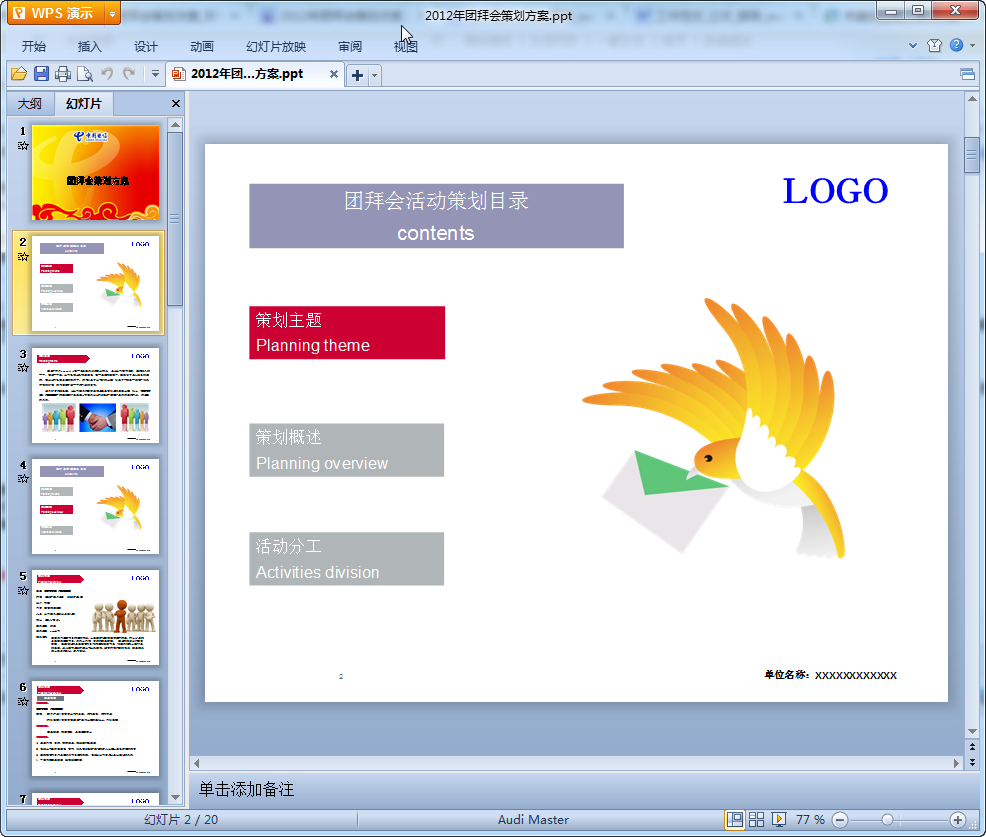
Task: Click the animation star icon beside slide 1
Action: pyautogui.click(x=23, y=146)
